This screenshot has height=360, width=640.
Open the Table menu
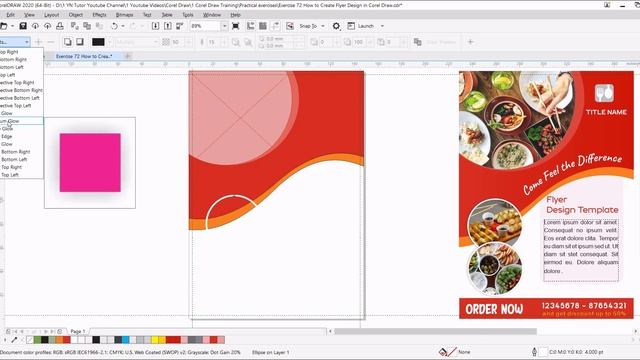click(167, 15)
